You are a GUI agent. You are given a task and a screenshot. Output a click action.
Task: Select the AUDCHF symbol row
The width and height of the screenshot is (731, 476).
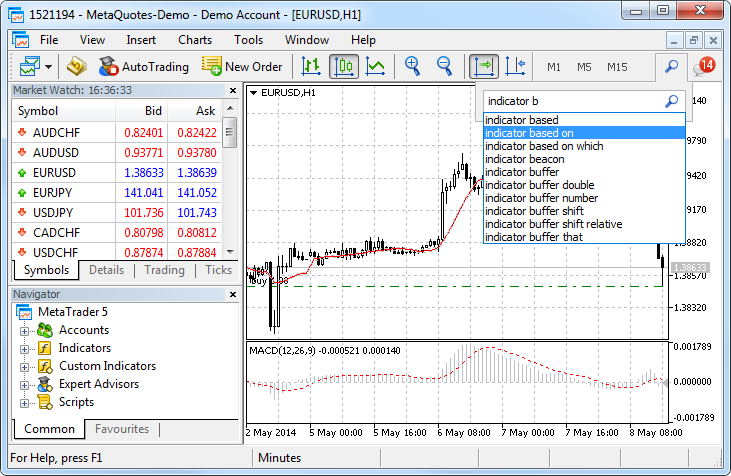coord(117,133)
